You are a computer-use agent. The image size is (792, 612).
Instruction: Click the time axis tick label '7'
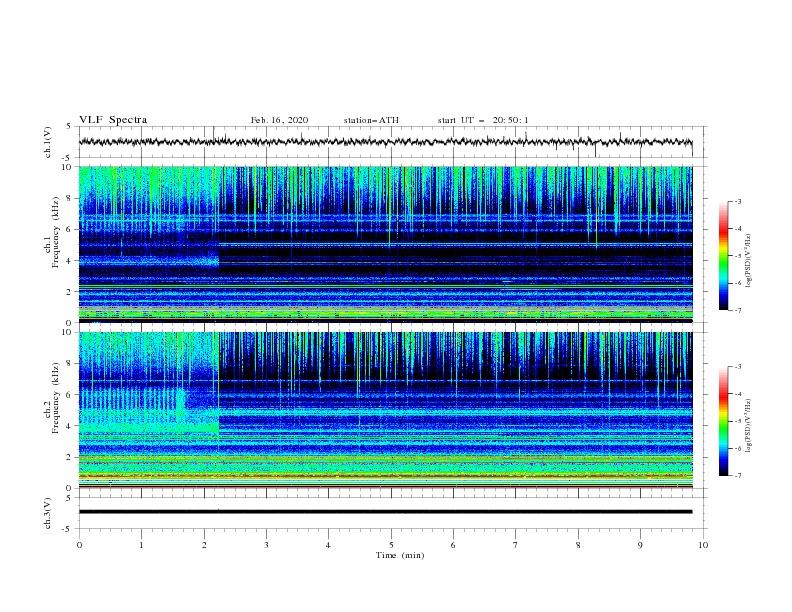(516, 545)
